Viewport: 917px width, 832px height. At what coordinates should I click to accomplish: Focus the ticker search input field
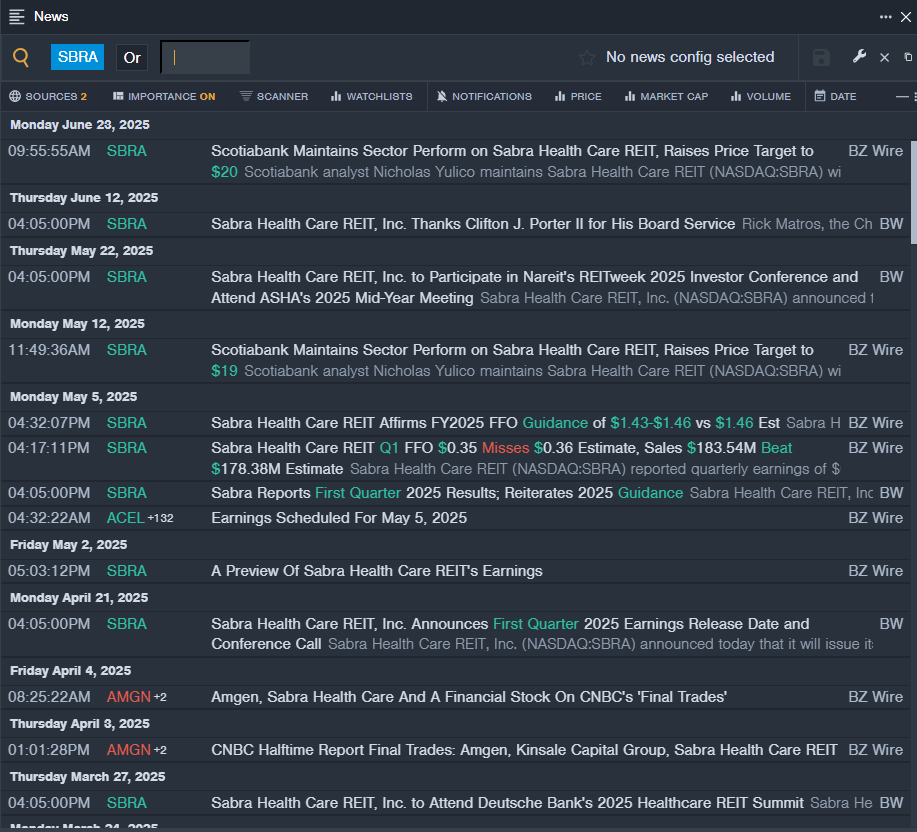pos(205,57)
